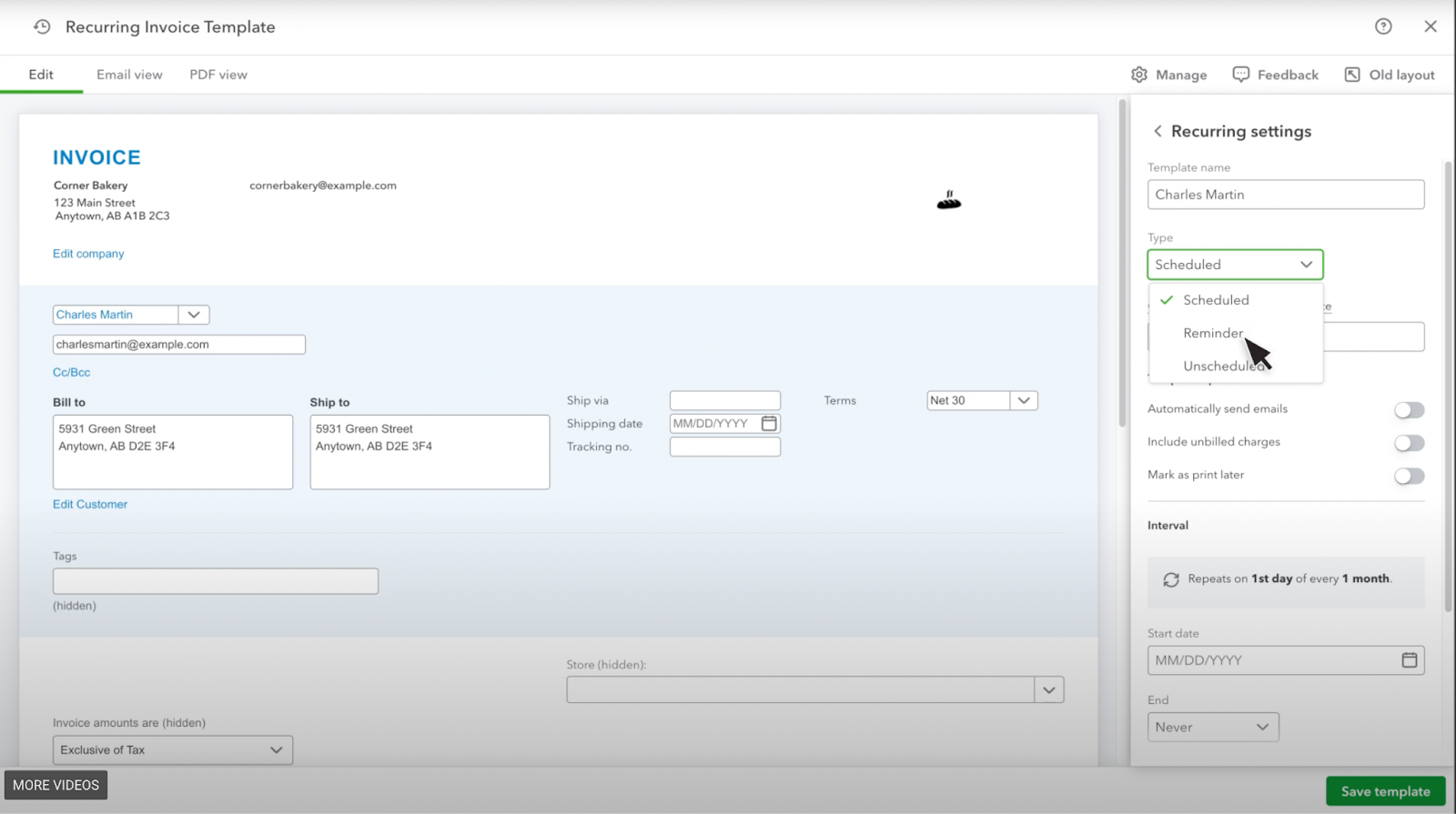
Task: Click the Bill to address box
Action: [173, 452]
